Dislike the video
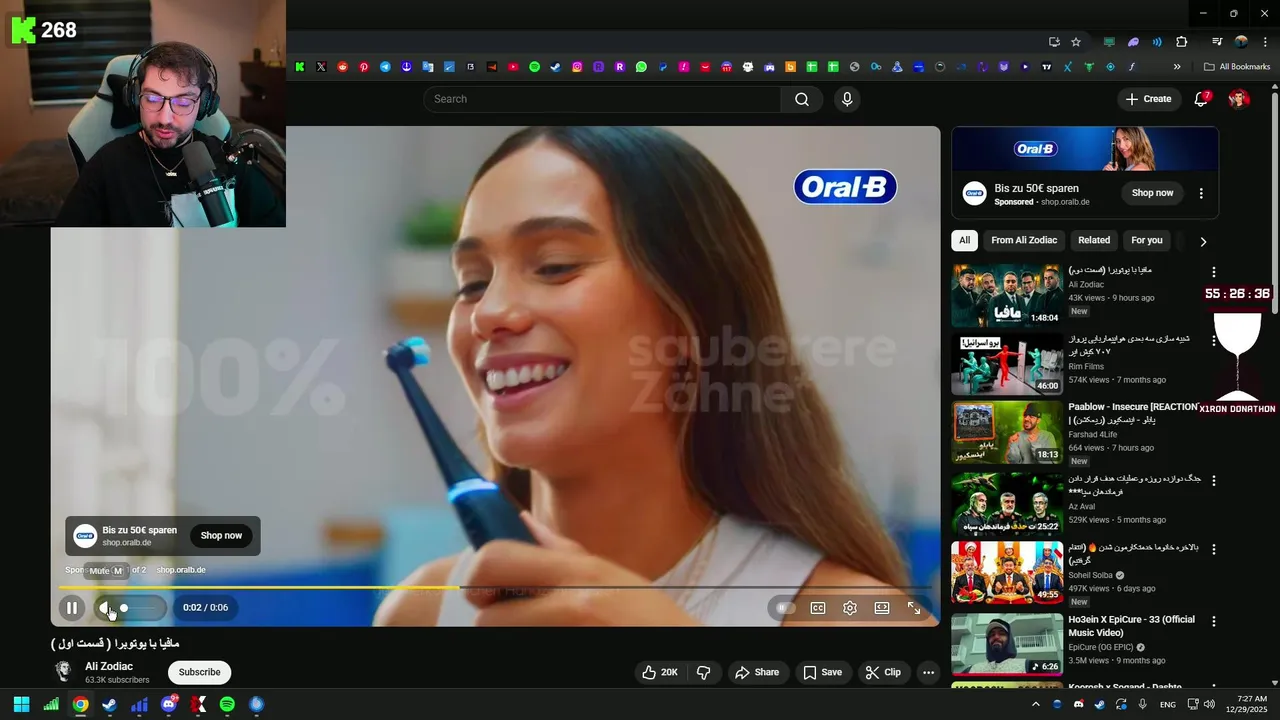This screenshot has width=1280, height=720. point(704,672)
